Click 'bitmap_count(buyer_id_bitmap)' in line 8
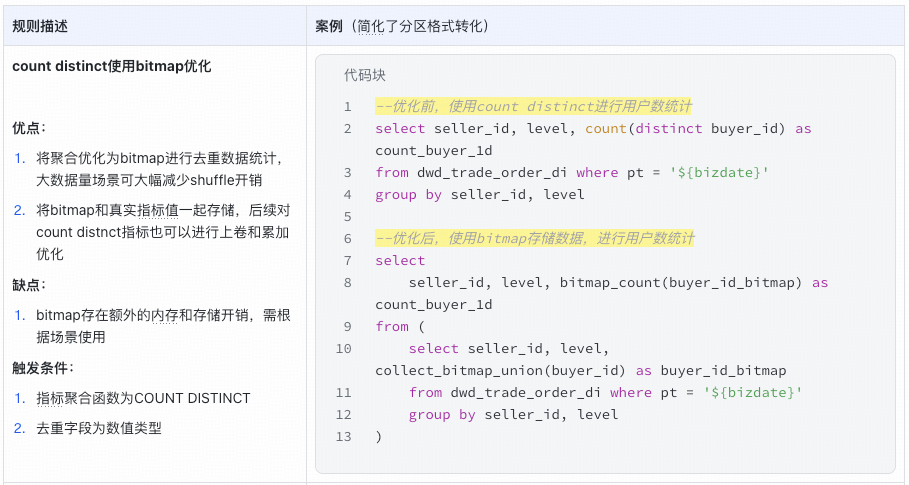Screen dimensions: 909x485 click(681, 283)
